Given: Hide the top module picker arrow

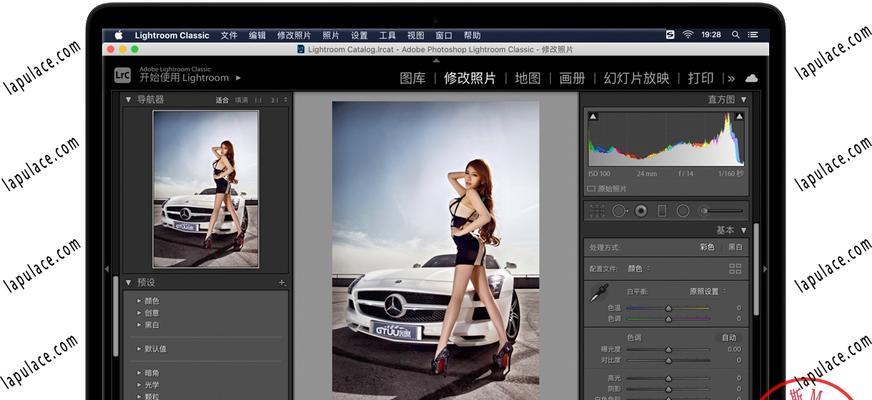Looking at the screenshot, I should (x=436, y=60).
